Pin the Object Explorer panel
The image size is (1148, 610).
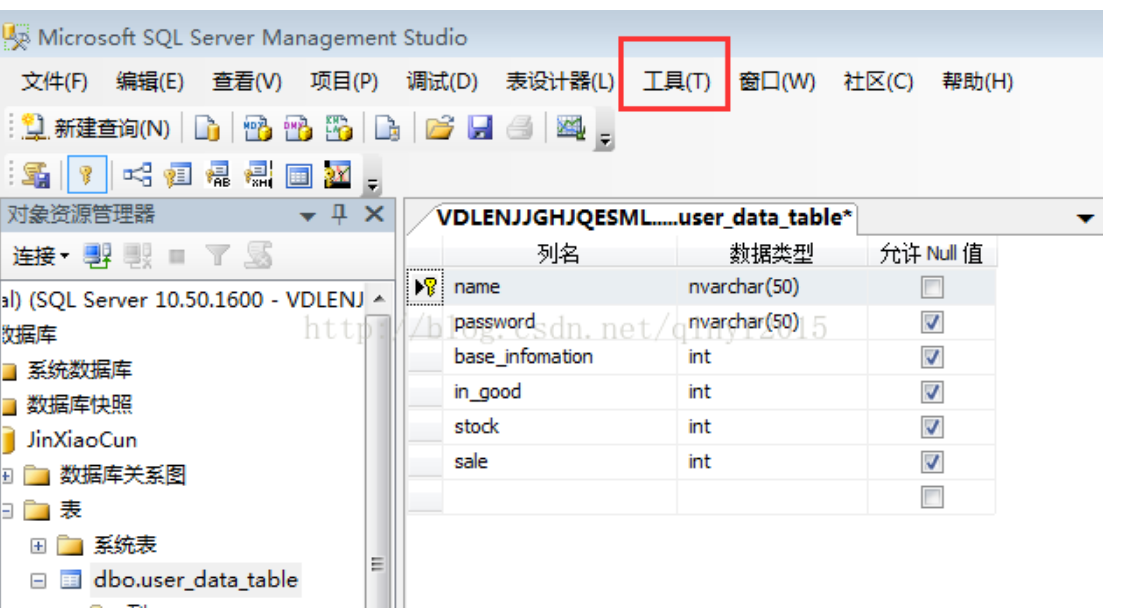tap(340, 215)
